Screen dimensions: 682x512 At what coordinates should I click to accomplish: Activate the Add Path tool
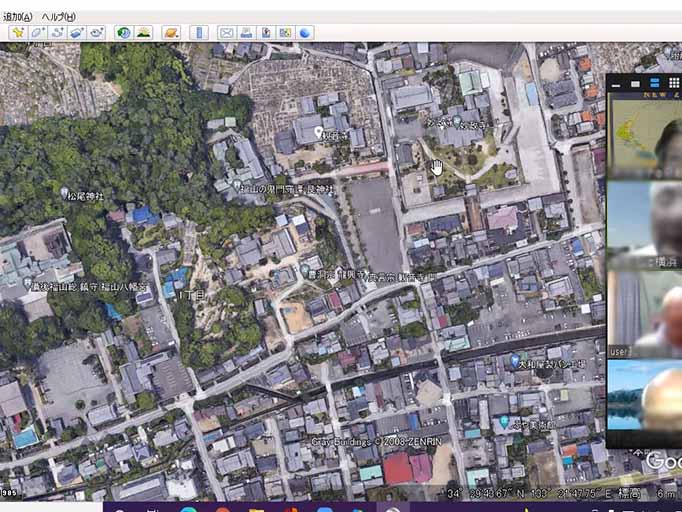(57, 32)
